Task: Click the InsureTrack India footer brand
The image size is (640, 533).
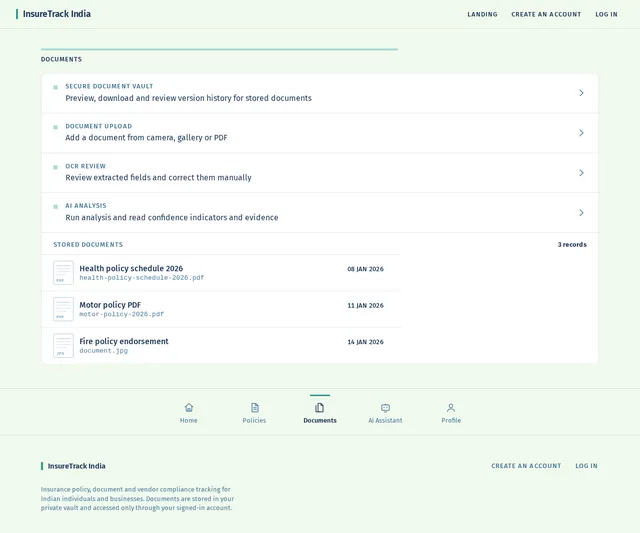Action: coord(73,466)
